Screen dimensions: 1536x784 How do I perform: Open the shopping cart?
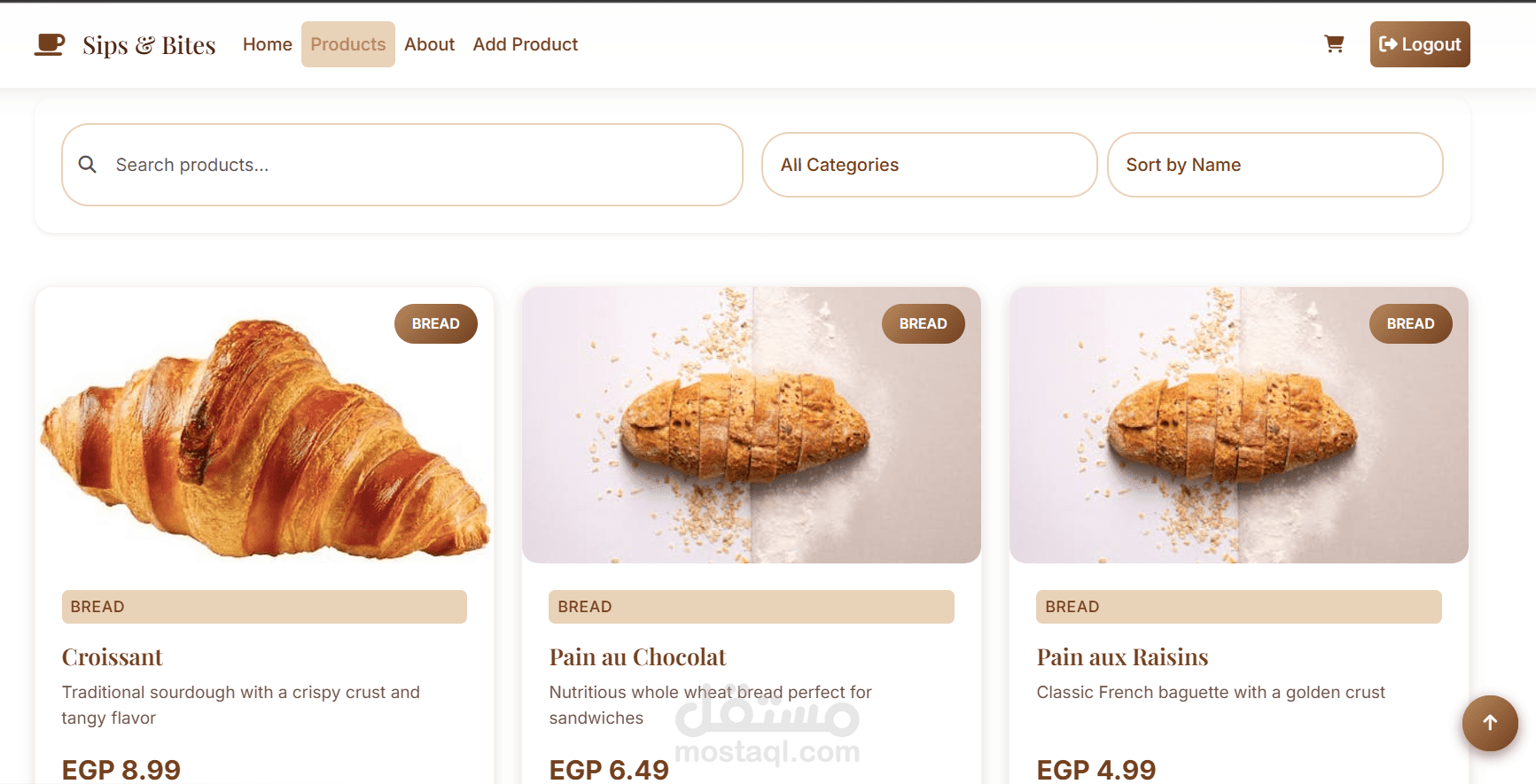1334,44
